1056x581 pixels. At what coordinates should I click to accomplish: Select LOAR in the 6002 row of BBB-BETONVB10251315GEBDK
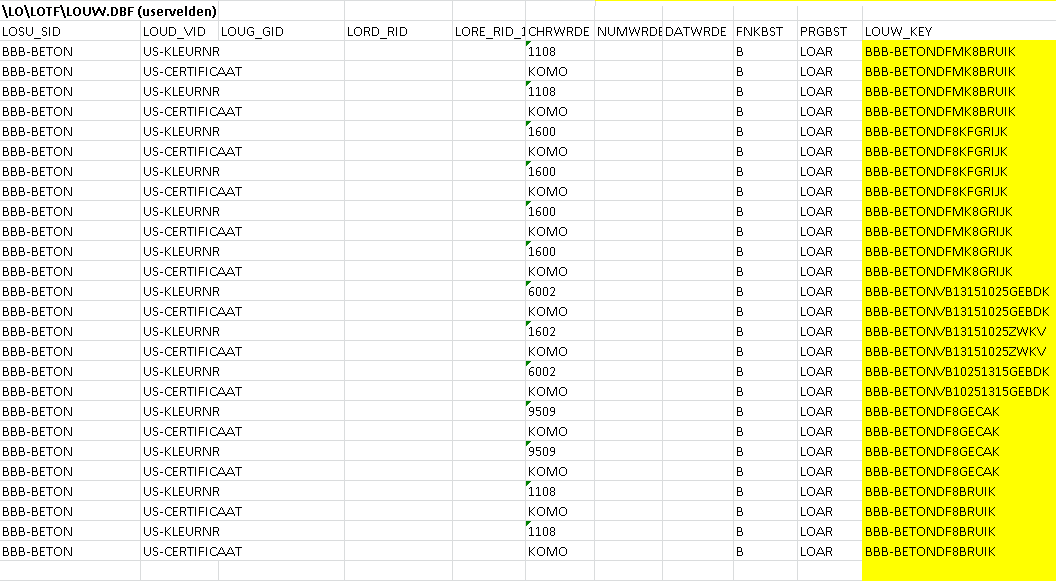pyautogui.click(x=830, y=372)
